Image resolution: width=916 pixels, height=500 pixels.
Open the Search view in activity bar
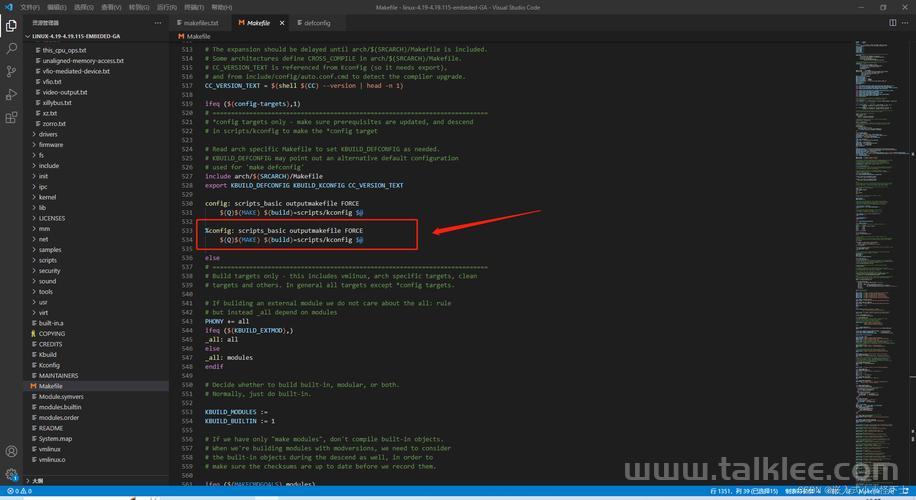point(11,48)
